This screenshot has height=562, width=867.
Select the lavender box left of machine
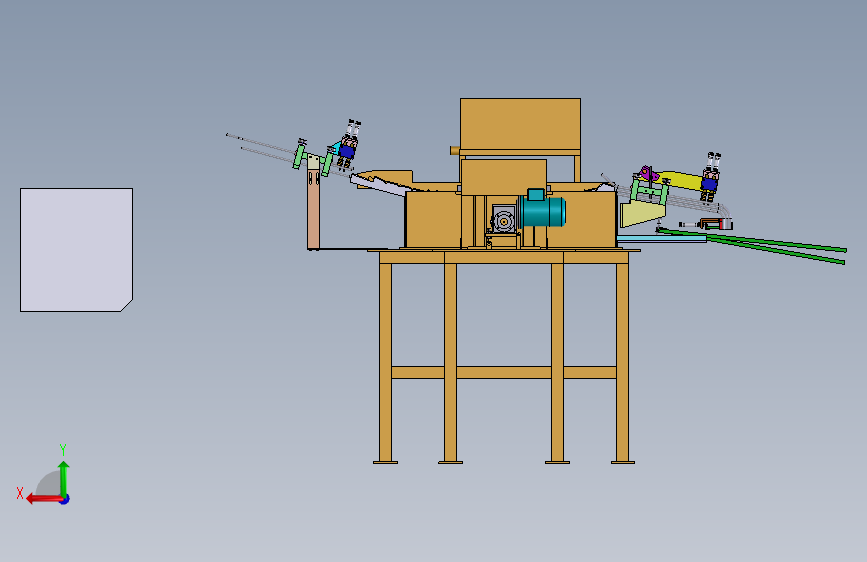tap(76, 250)
